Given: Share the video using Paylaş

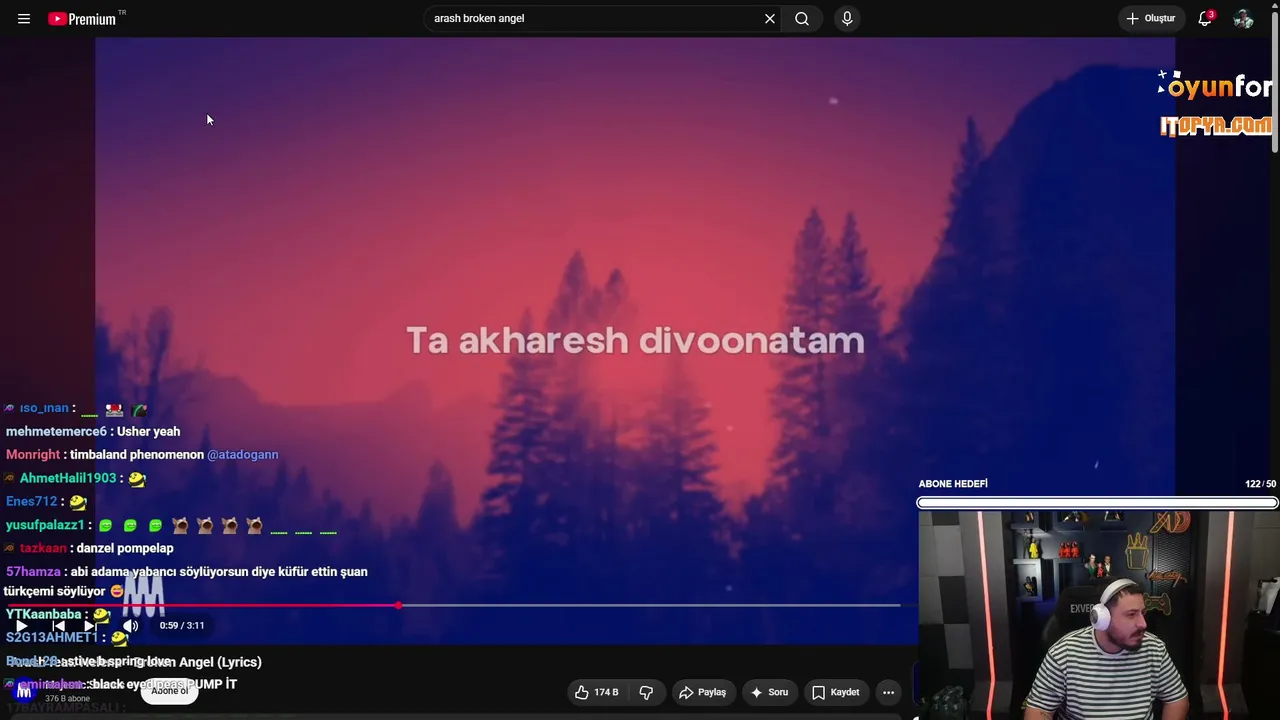Looking at the screenshot, I should click(x=702, y=692).
